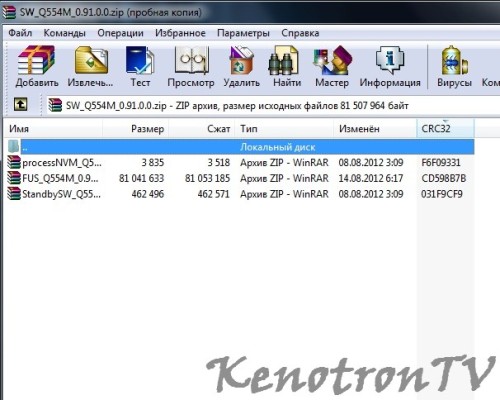This screenshot has width=500, height=400.
Task: Go up one folder level button
Action: click(21, 105)
